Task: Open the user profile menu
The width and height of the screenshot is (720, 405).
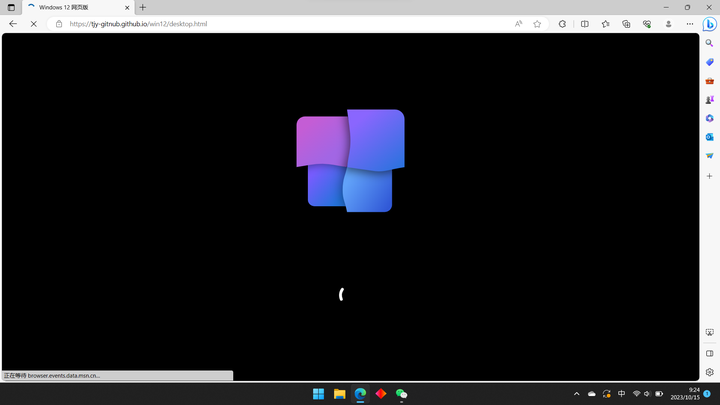Action: pyautogui.click(x=669, y=24)
